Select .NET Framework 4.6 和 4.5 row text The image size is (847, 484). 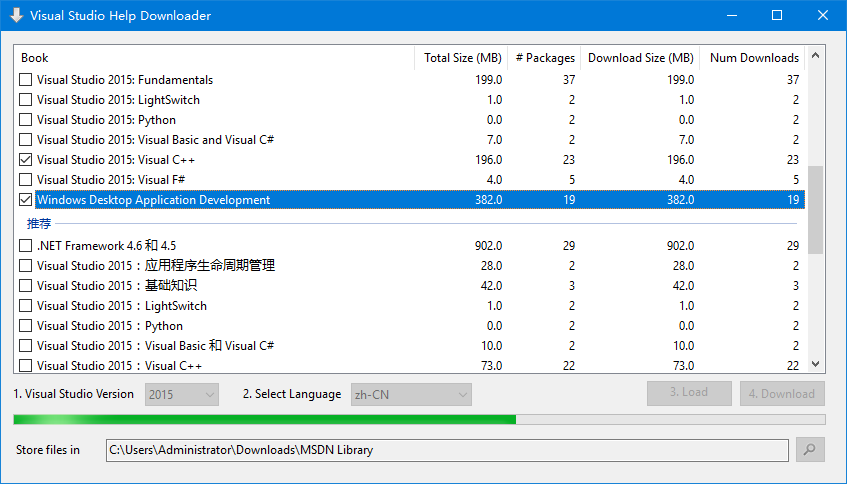(x=106, y=245)
